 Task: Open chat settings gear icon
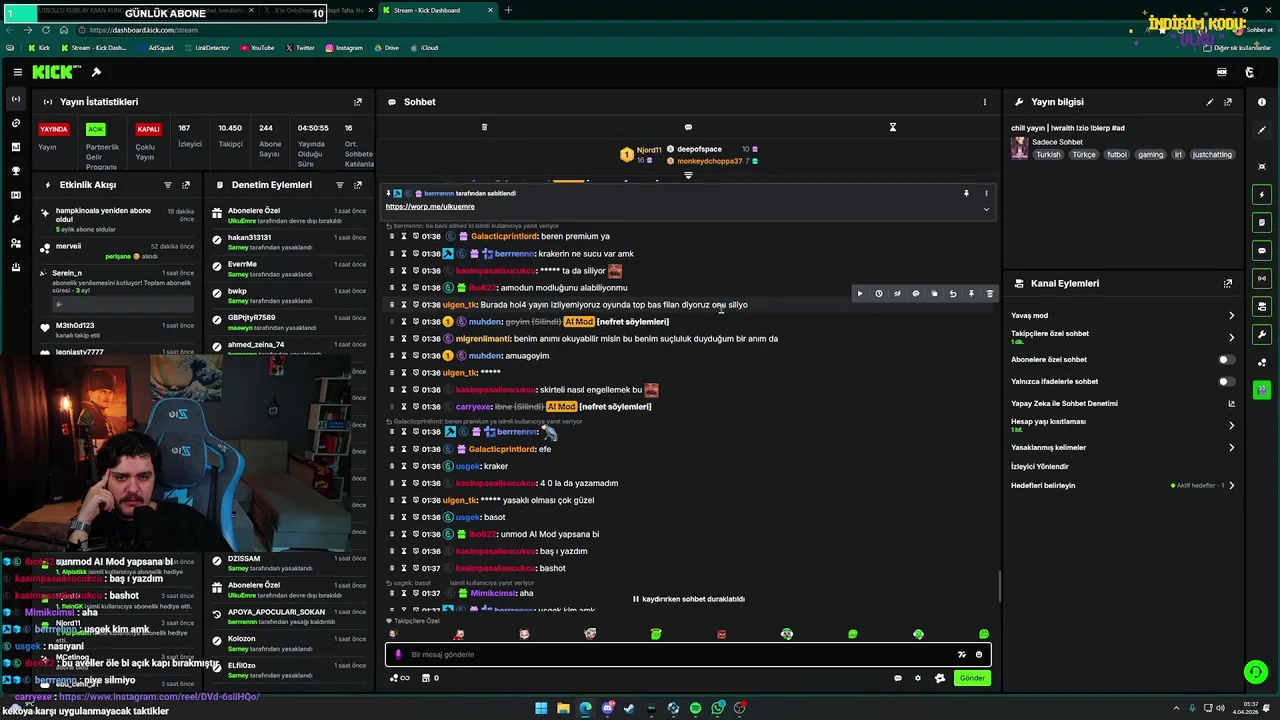coord(918,678)
